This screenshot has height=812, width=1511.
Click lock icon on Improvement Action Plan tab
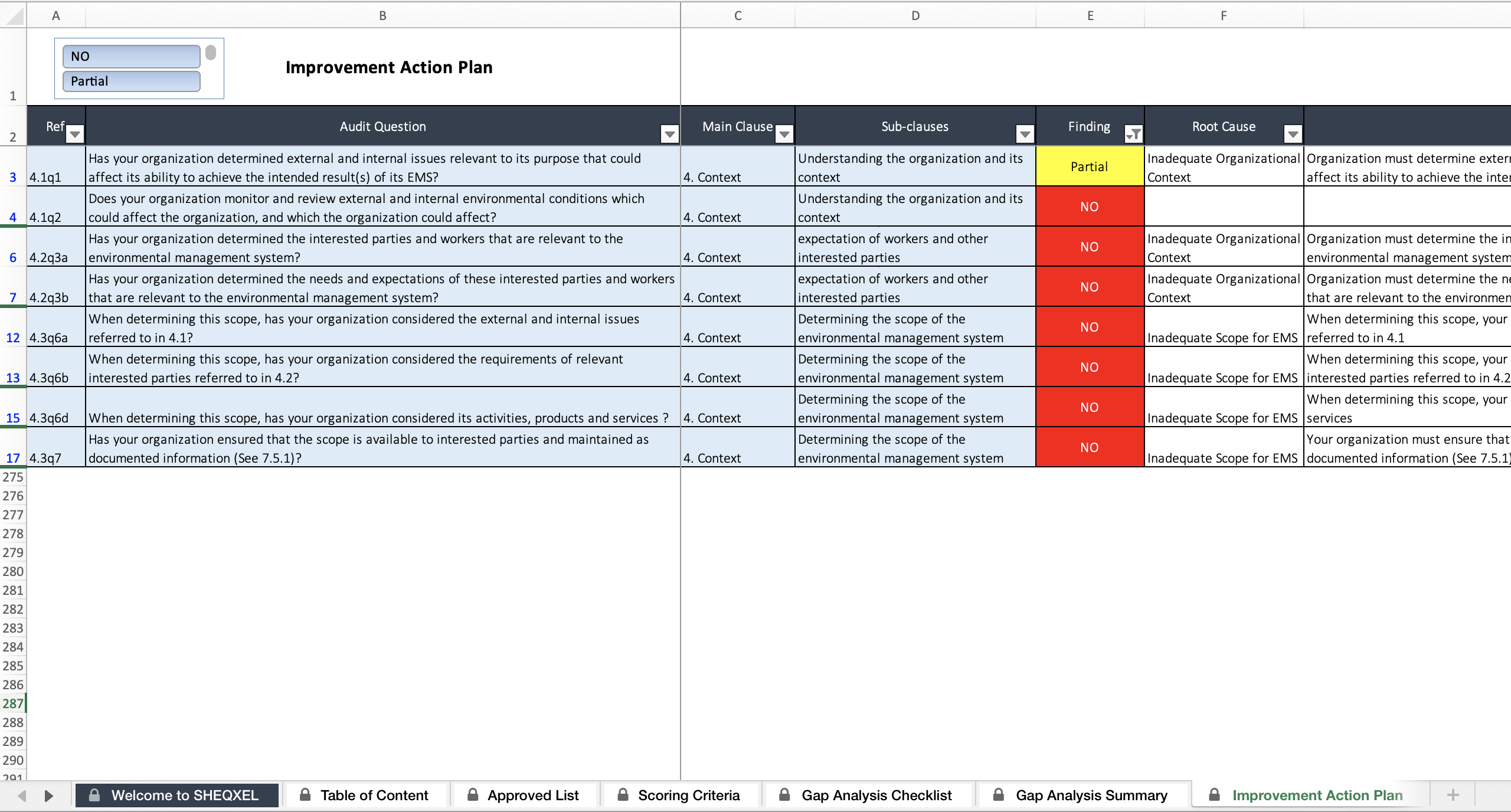point(1214,794)
